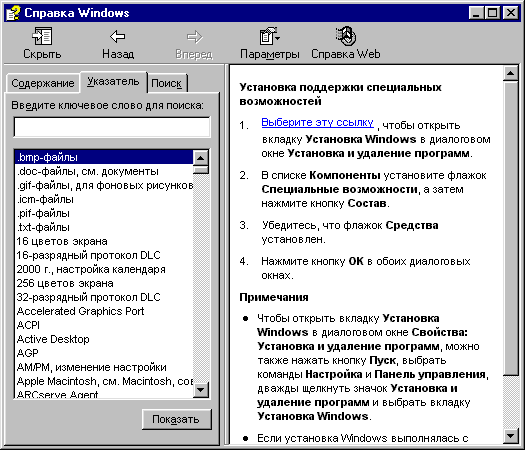Click the help topic pane scrollbar thumb

click(511, 228)
